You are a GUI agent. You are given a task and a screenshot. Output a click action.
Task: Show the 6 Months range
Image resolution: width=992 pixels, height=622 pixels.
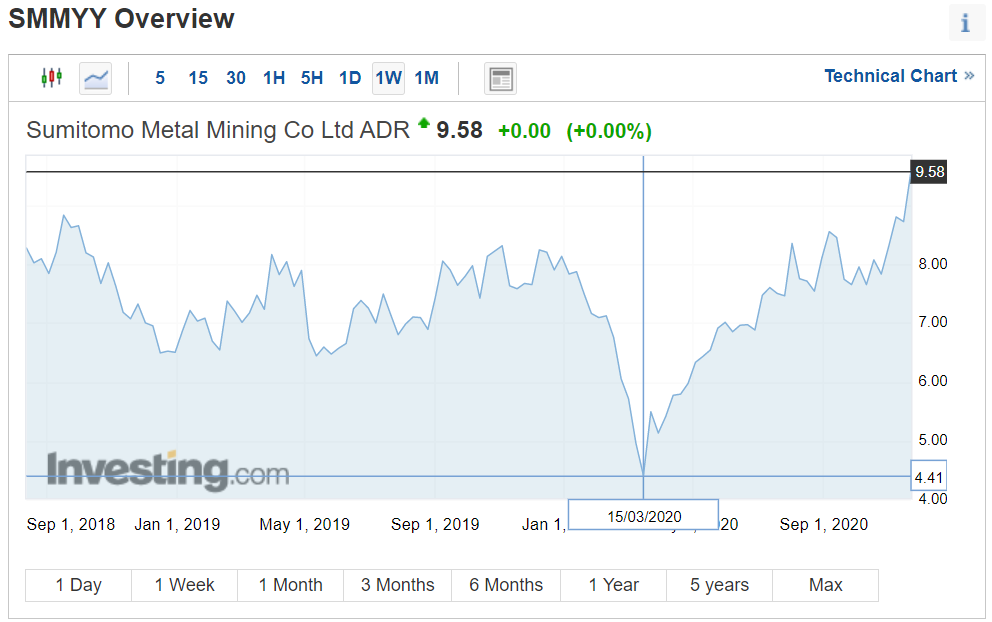[x=506, y=585]
